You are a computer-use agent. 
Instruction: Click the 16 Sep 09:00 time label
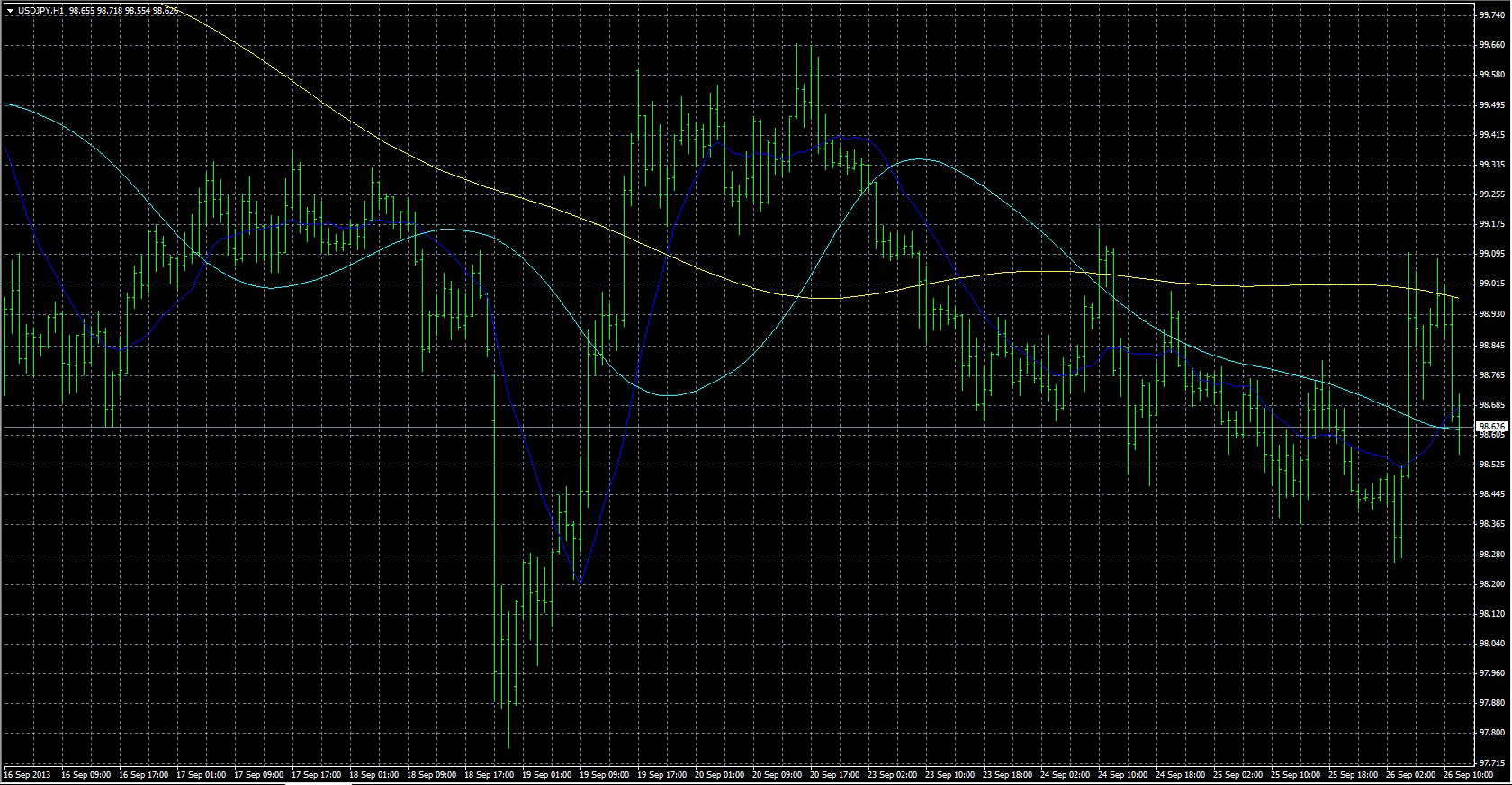[85, 774]
